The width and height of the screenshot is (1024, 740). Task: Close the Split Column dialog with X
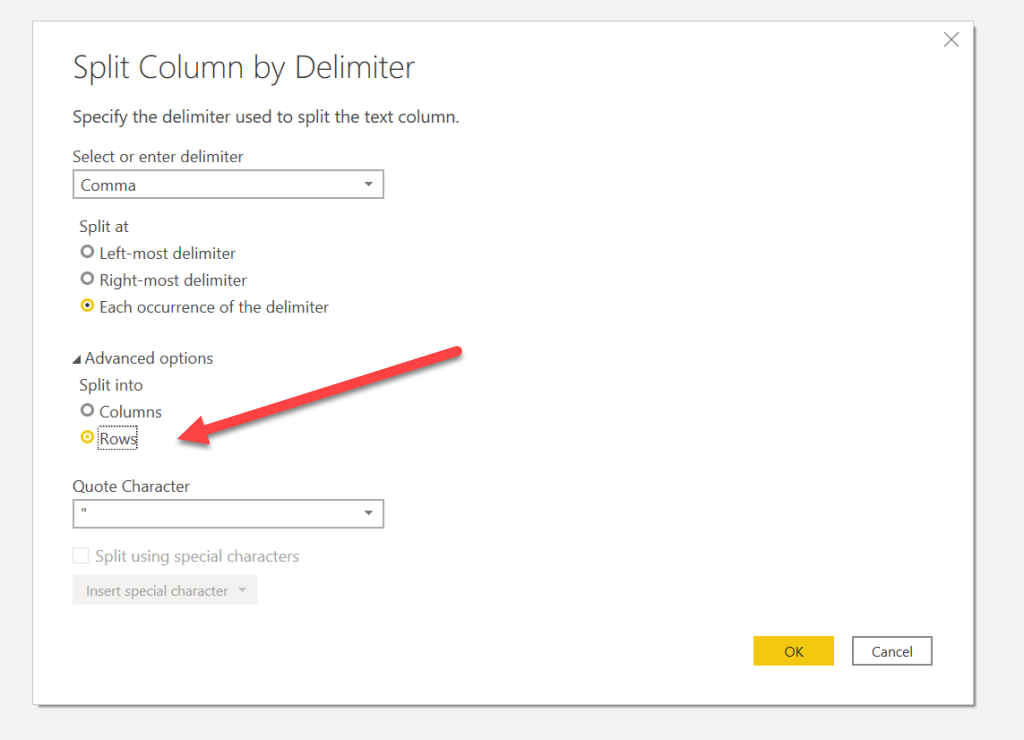pyautogui.click(x=951, y=40)
